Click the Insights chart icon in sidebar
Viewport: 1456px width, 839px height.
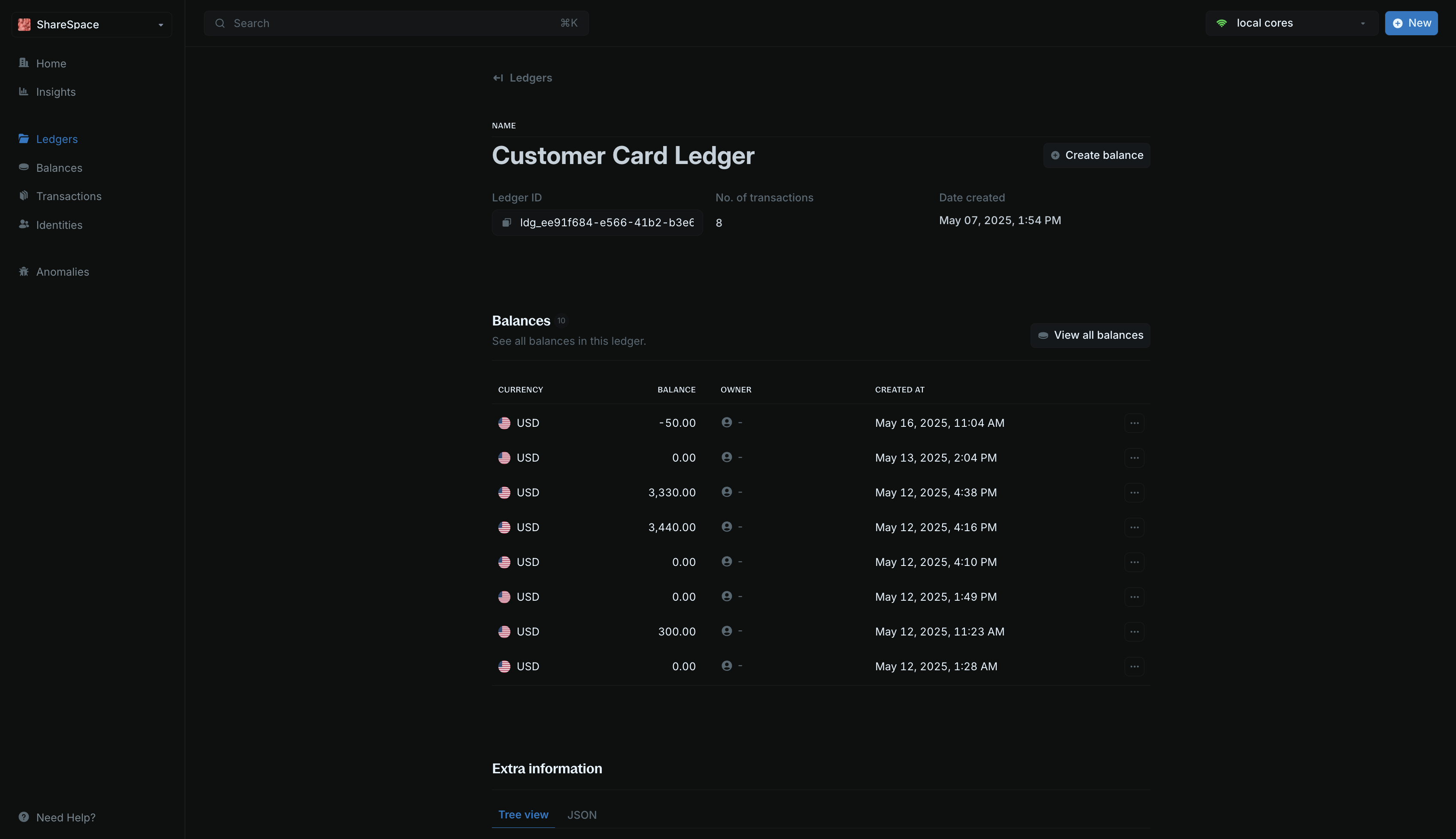24,91
